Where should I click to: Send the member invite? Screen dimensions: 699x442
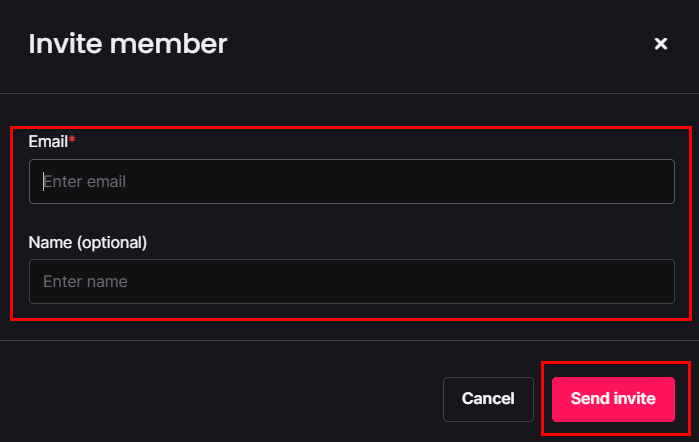[x=613, y=399]
